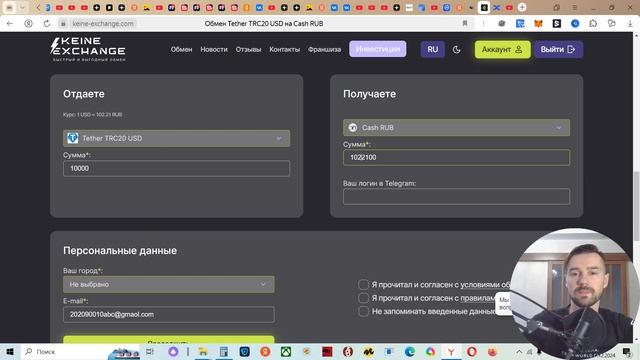Image resolution: width=640 pixels, height=360 pixels.
Task: Open the Обмен menu item
Action: (x=181, y=49)
